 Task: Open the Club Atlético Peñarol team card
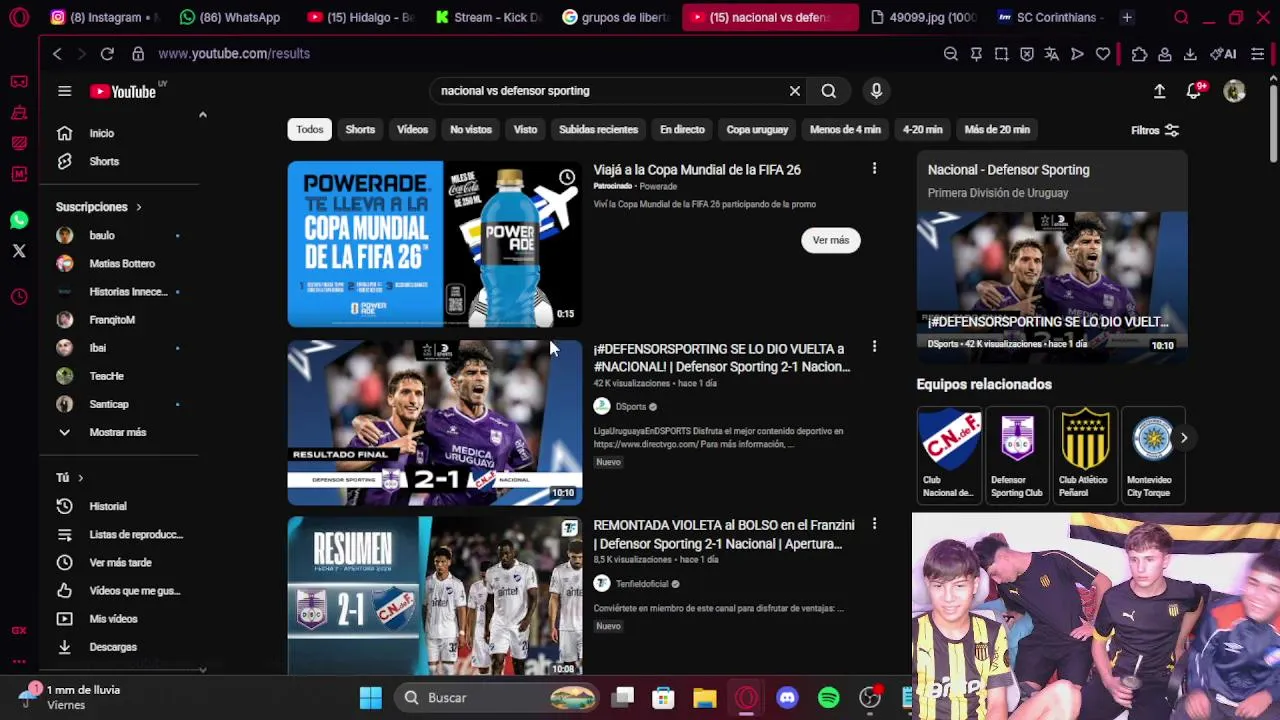pos(1084,453)
